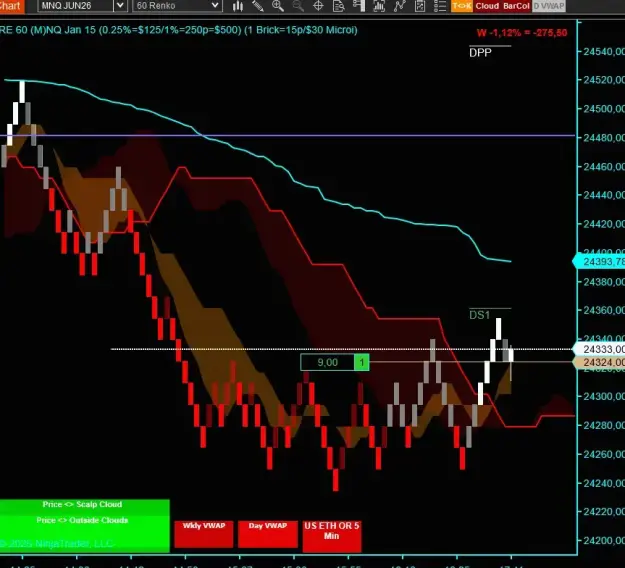Open the strategies icon
The height and width of the screenshot is (568, 625).
tap(420, 6)
